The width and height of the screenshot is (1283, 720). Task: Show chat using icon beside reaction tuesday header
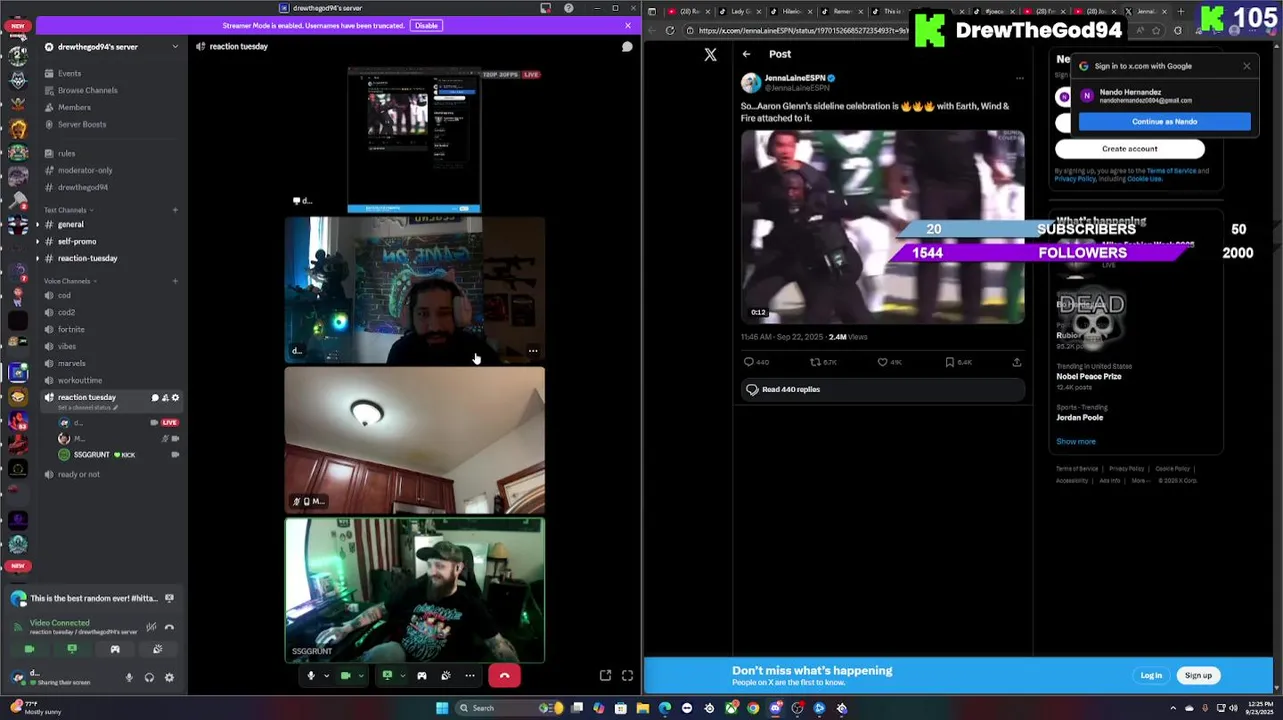coord(627,47)
